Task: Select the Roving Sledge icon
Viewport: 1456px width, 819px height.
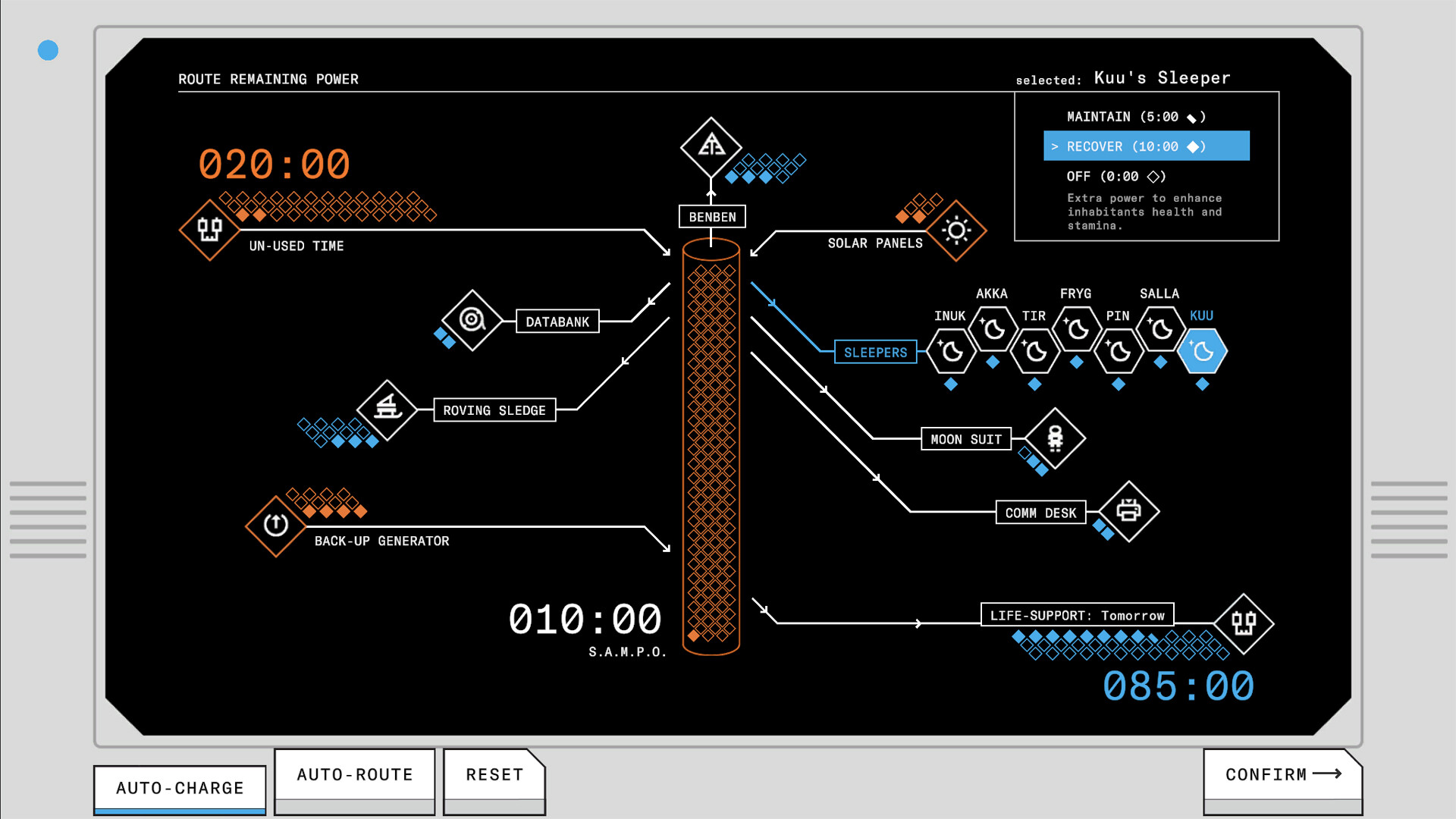Action: pos(388,410)
